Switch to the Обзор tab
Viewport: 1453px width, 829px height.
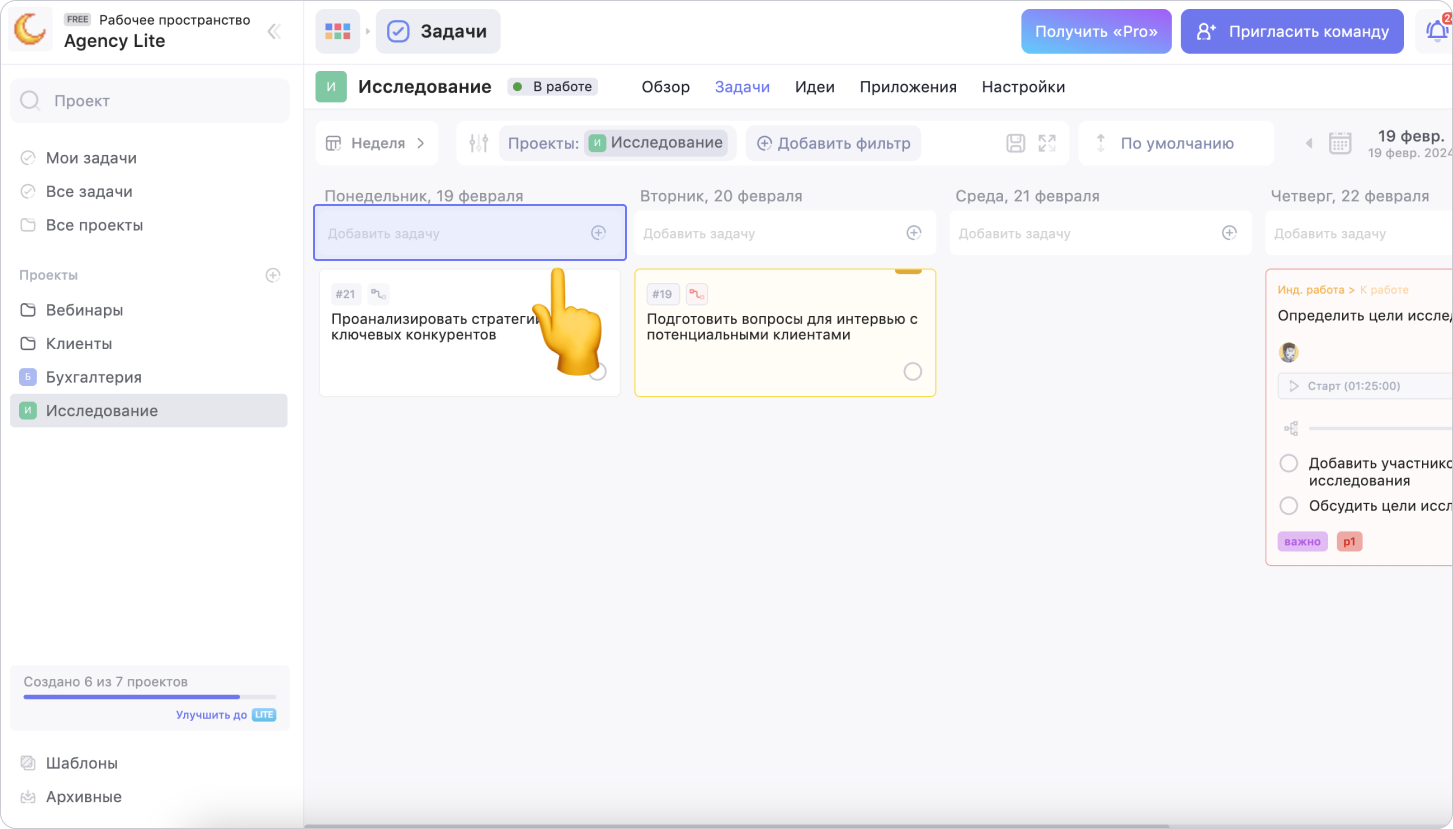coord(666,87)
